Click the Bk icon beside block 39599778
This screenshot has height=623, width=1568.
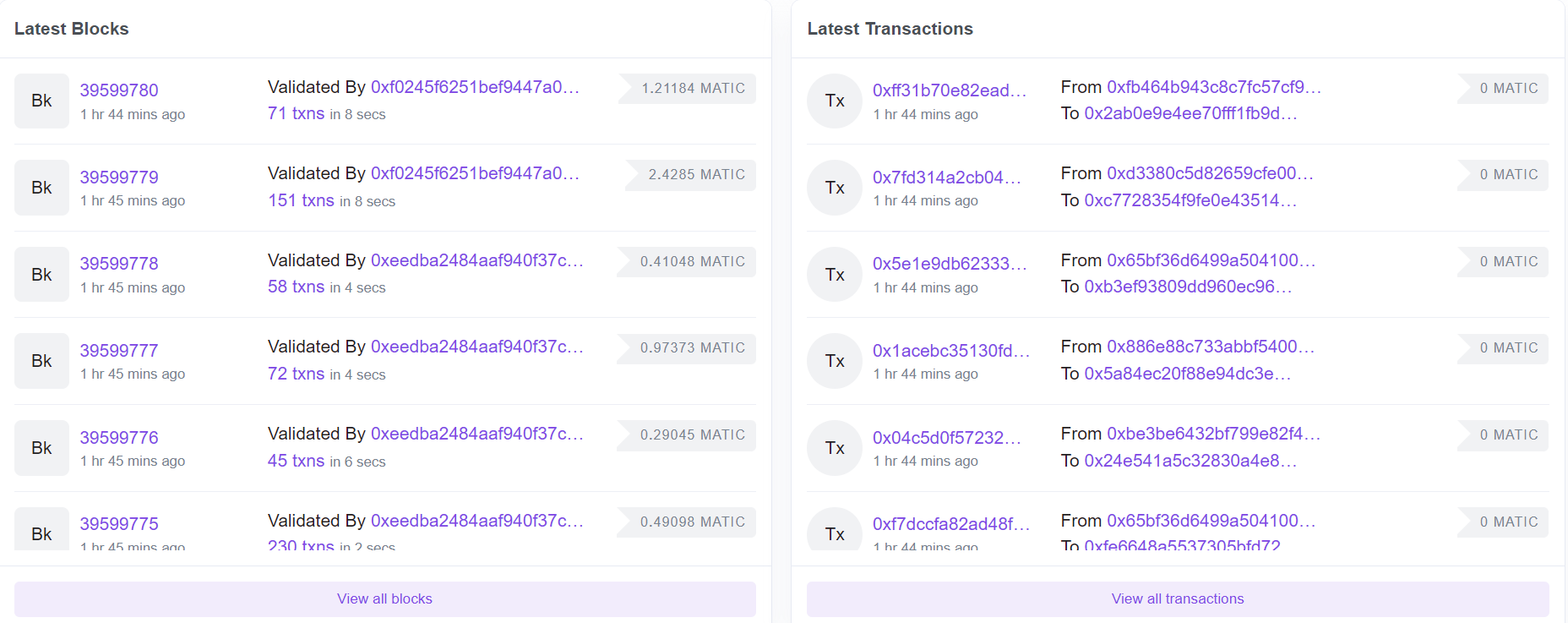pos(41,274)
